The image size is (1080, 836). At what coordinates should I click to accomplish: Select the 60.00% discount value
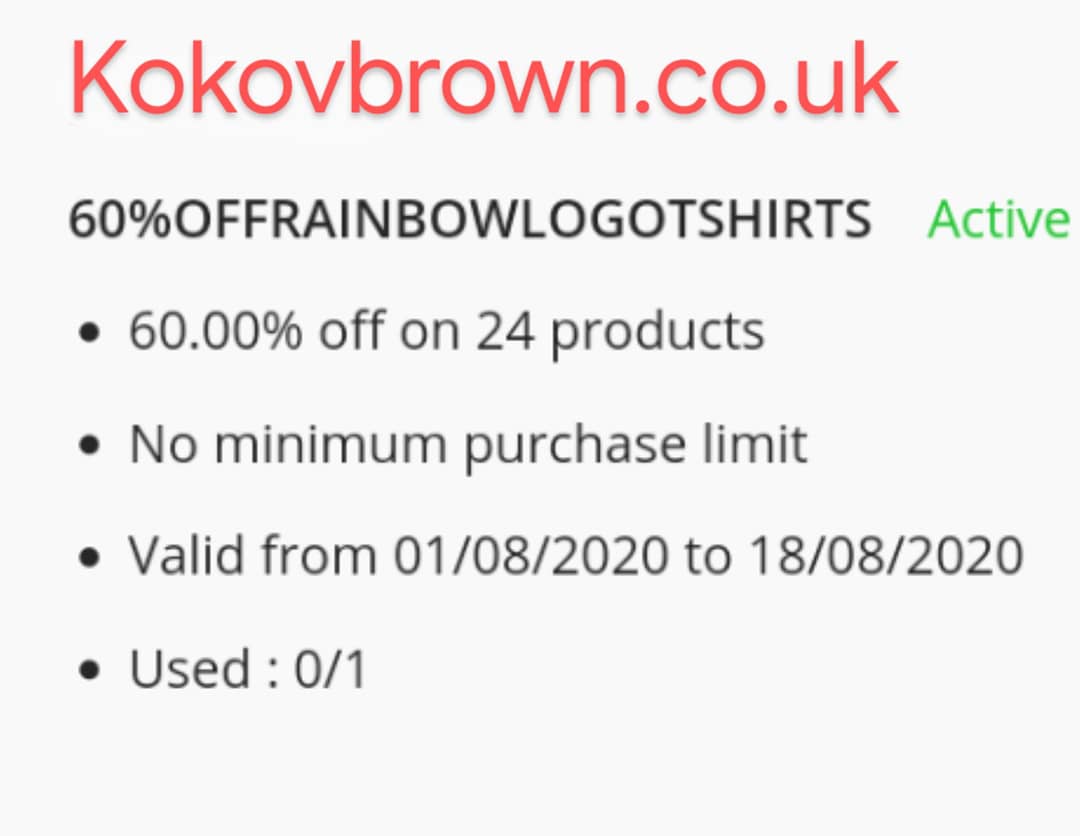[x=216, y=331]
